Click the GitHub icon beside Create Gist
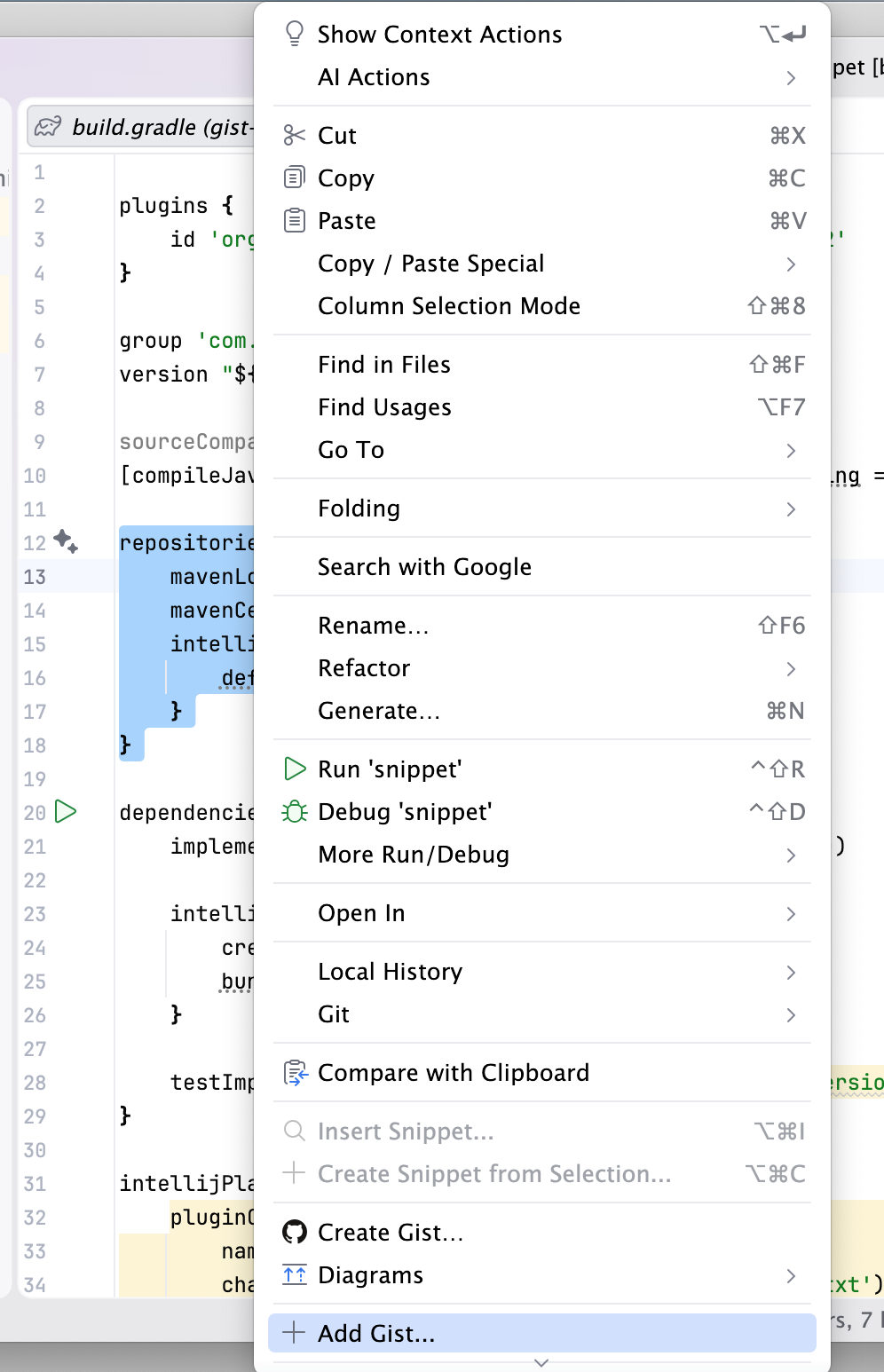Screen dimensions: 884x1372 (294, 1232)
